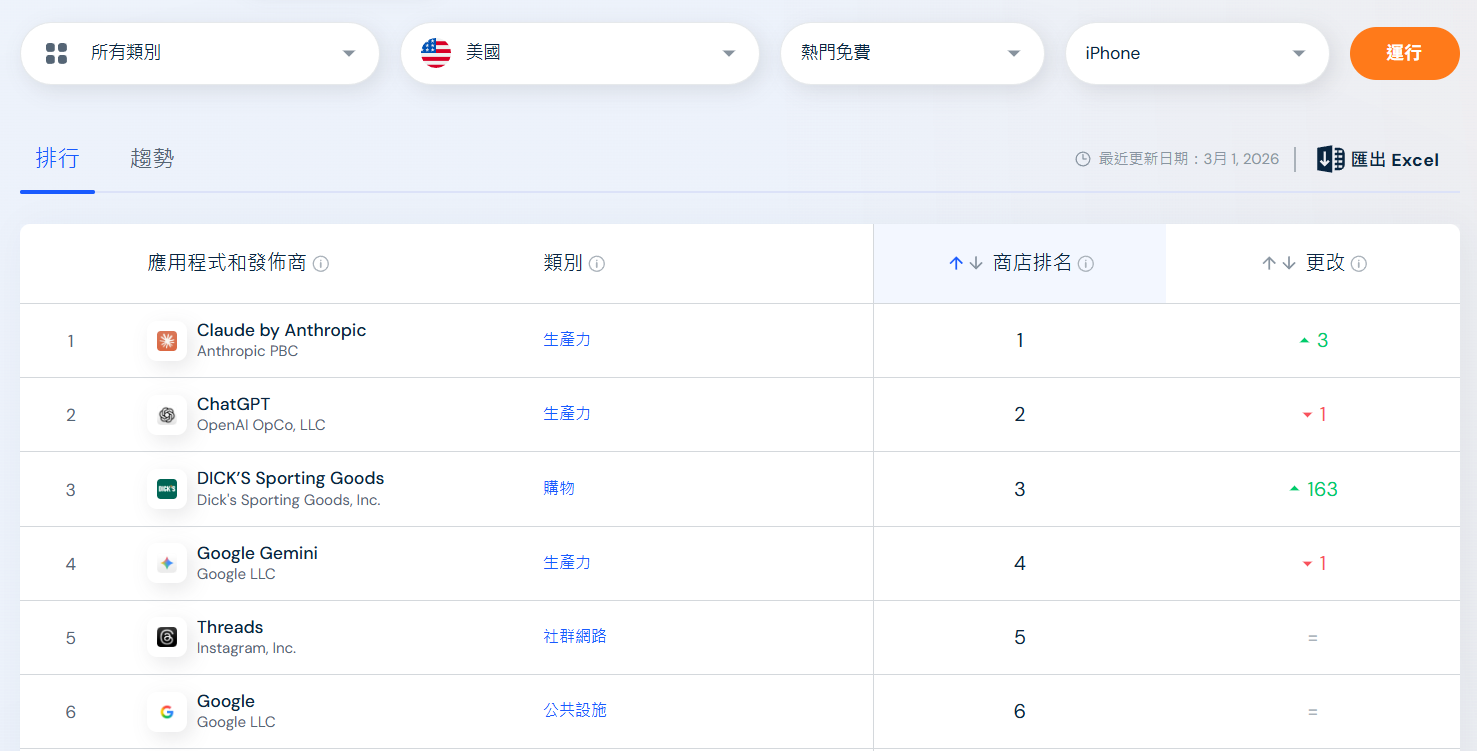This screenshot has height=751, width=1477.
Task: Click the rank change value 3 for Claude
Action: (x=1322, y=340)
